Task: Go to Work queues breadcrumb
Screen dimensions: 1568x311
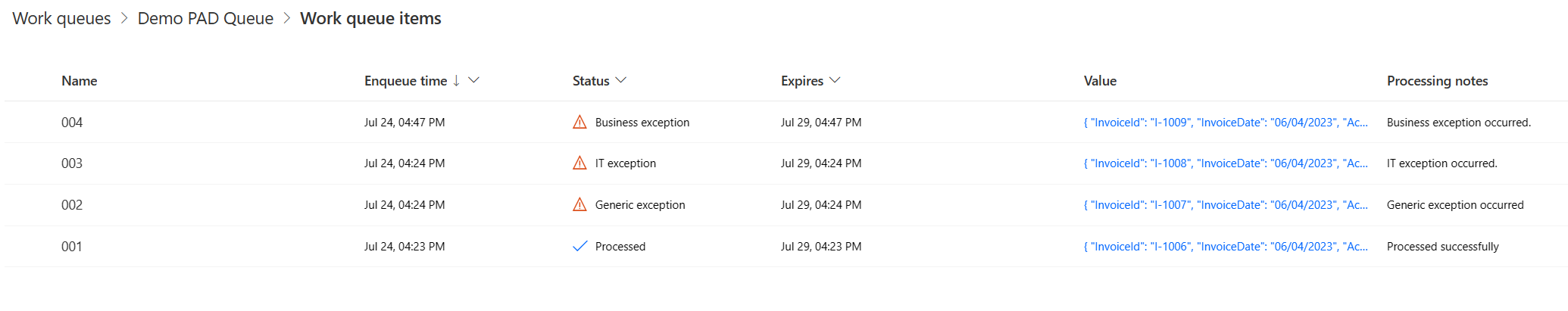Action: 61,18
